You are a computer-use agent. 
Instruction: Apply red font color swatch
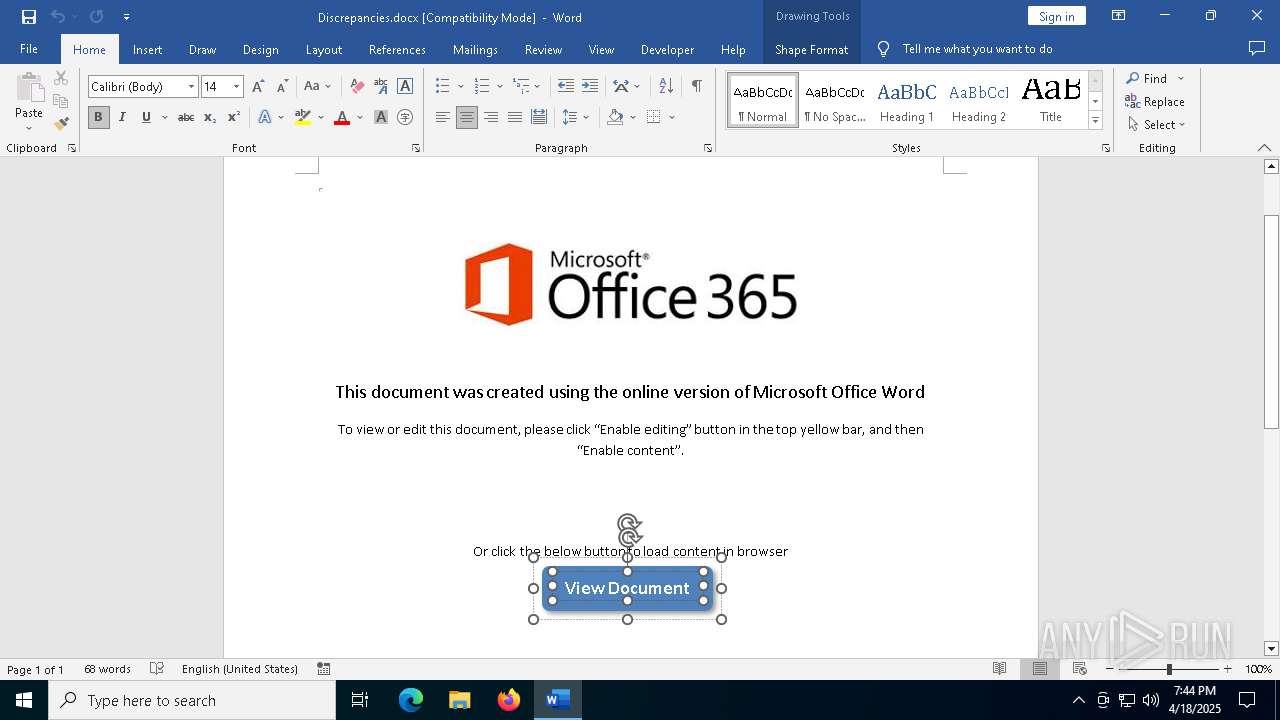click(342, 117)
